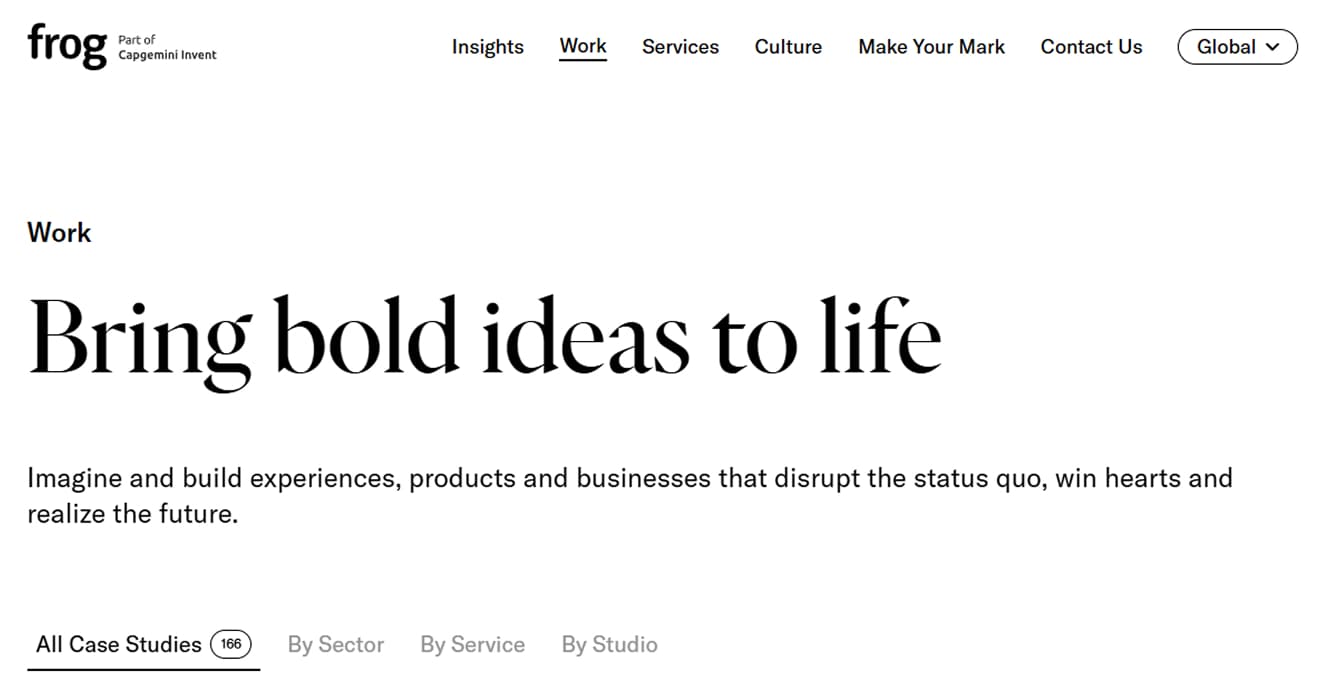Open the Insights navigation item
This screenshot has width=1330, height=700.
click(487, 47)
